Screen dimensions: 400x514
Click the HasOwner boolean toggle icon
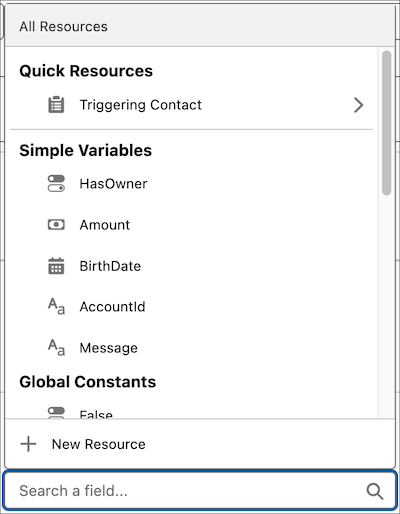(x=56, y=184)
